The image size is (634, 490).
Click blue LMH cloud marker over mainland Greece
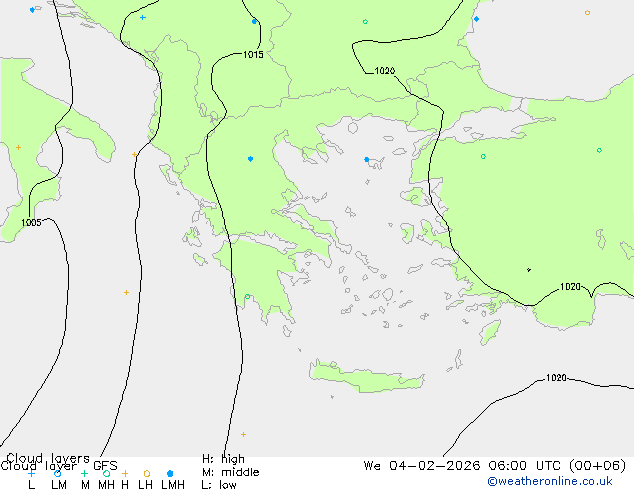click(250, 159)
